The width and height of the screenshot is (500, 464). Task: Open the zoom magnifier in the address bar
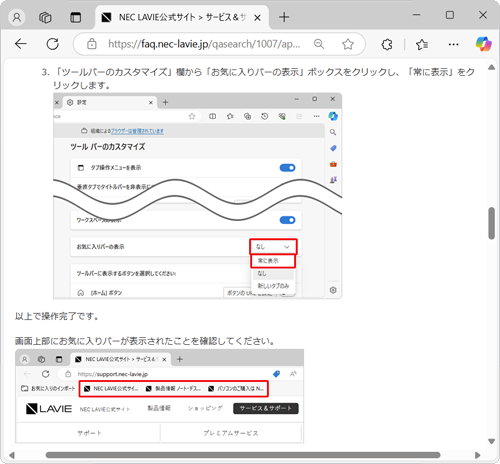pyautogui.click(x=319, y=44)
